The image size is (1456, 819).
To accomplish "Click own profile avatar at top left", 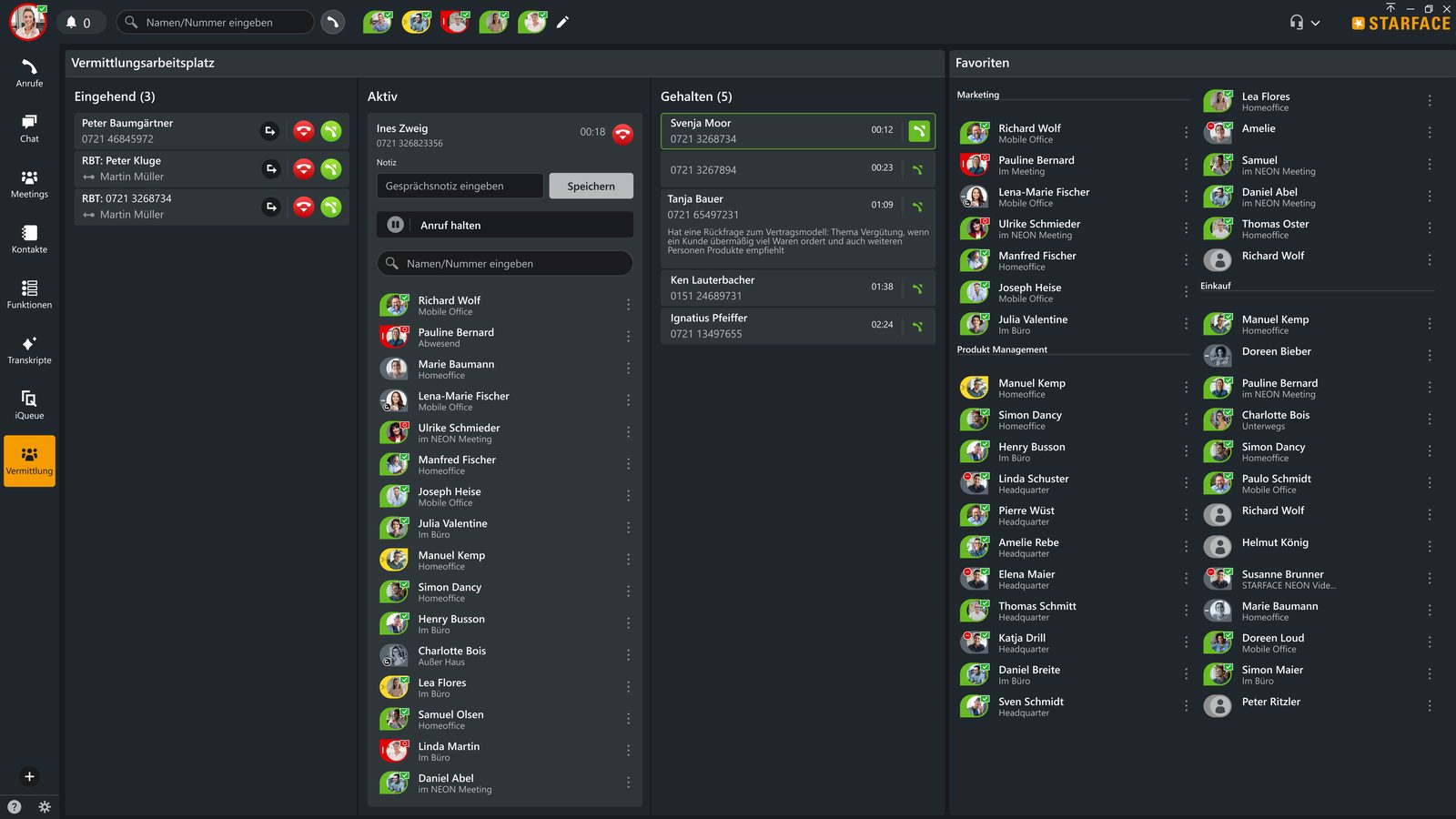I will pyautogui.click(x=28, y=22).
